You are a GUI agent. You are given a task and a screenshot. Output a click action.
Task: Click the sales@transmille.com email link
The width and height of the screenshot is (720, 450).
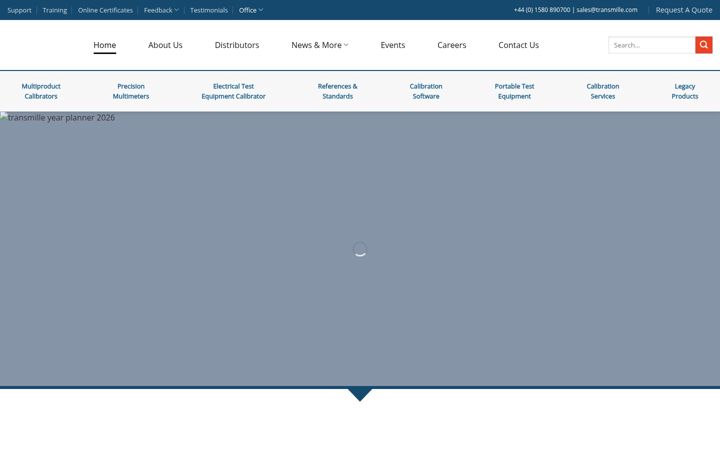[x=607, y=10]
